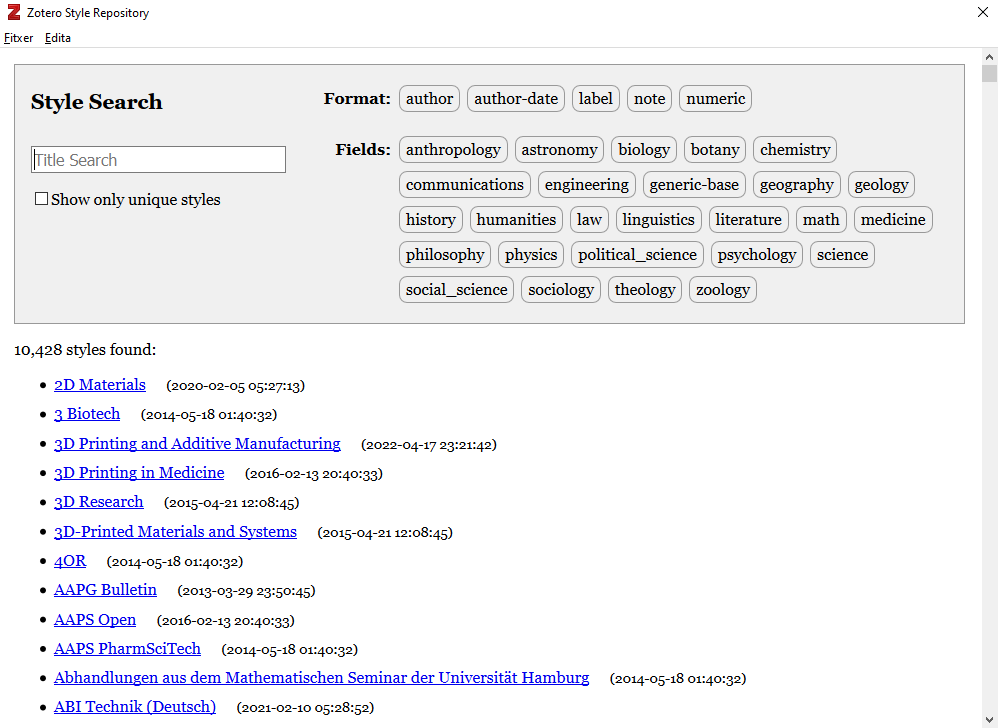Choose the chemistry field tag
This screenshot has height=728, width=998.
click(x=795, y=150)
